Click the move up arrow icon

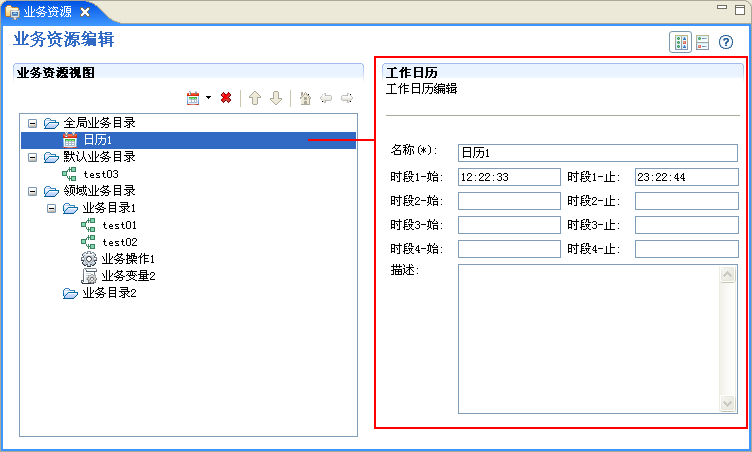[x=255, y=98]
